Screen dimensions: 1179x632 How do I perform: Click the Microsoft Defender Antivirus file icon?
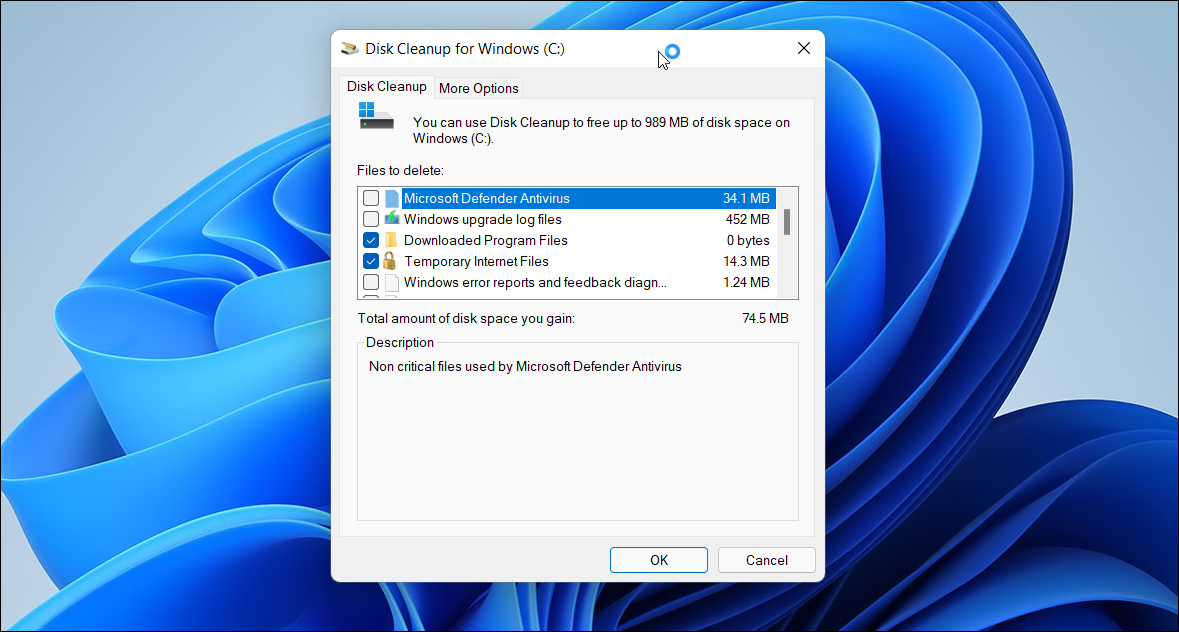coord(391,198)
